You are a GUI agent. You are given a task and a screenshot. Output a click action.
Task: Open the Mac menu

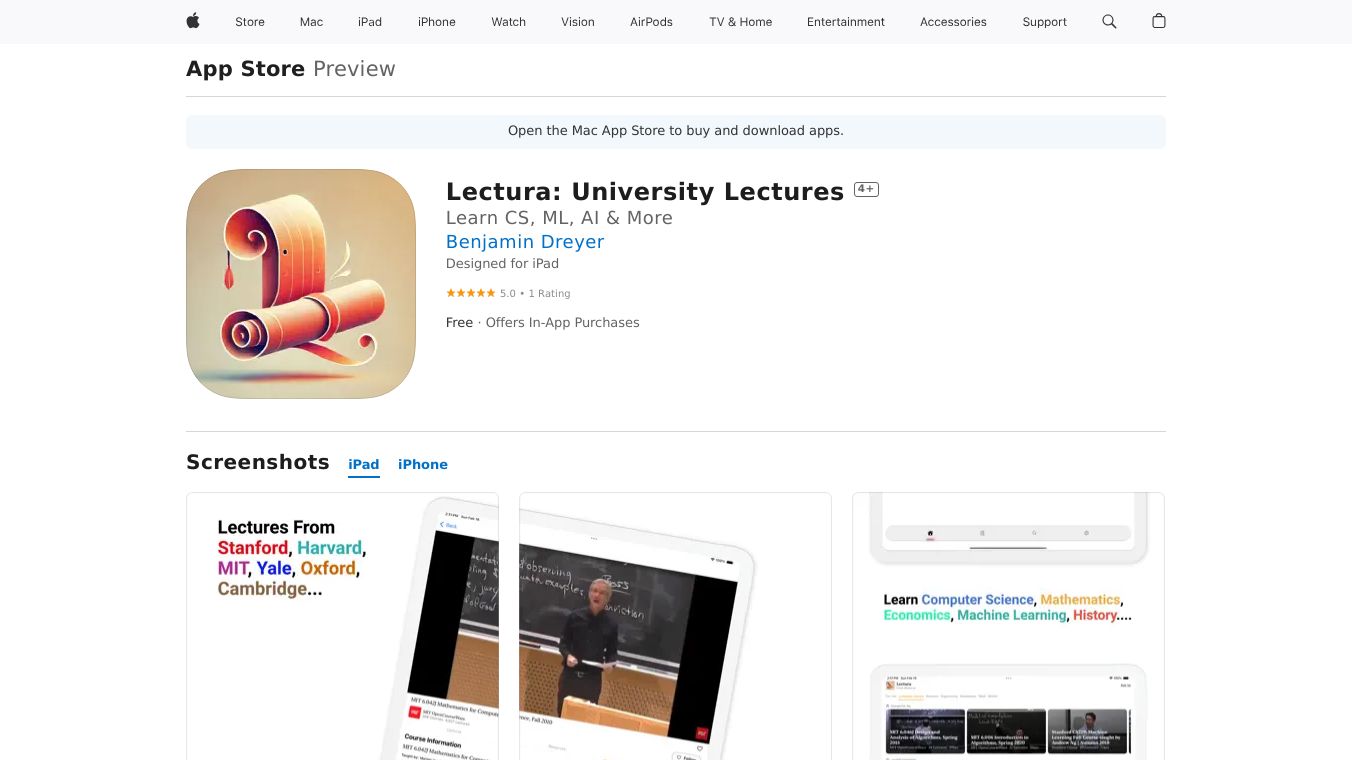click(312, 22)
